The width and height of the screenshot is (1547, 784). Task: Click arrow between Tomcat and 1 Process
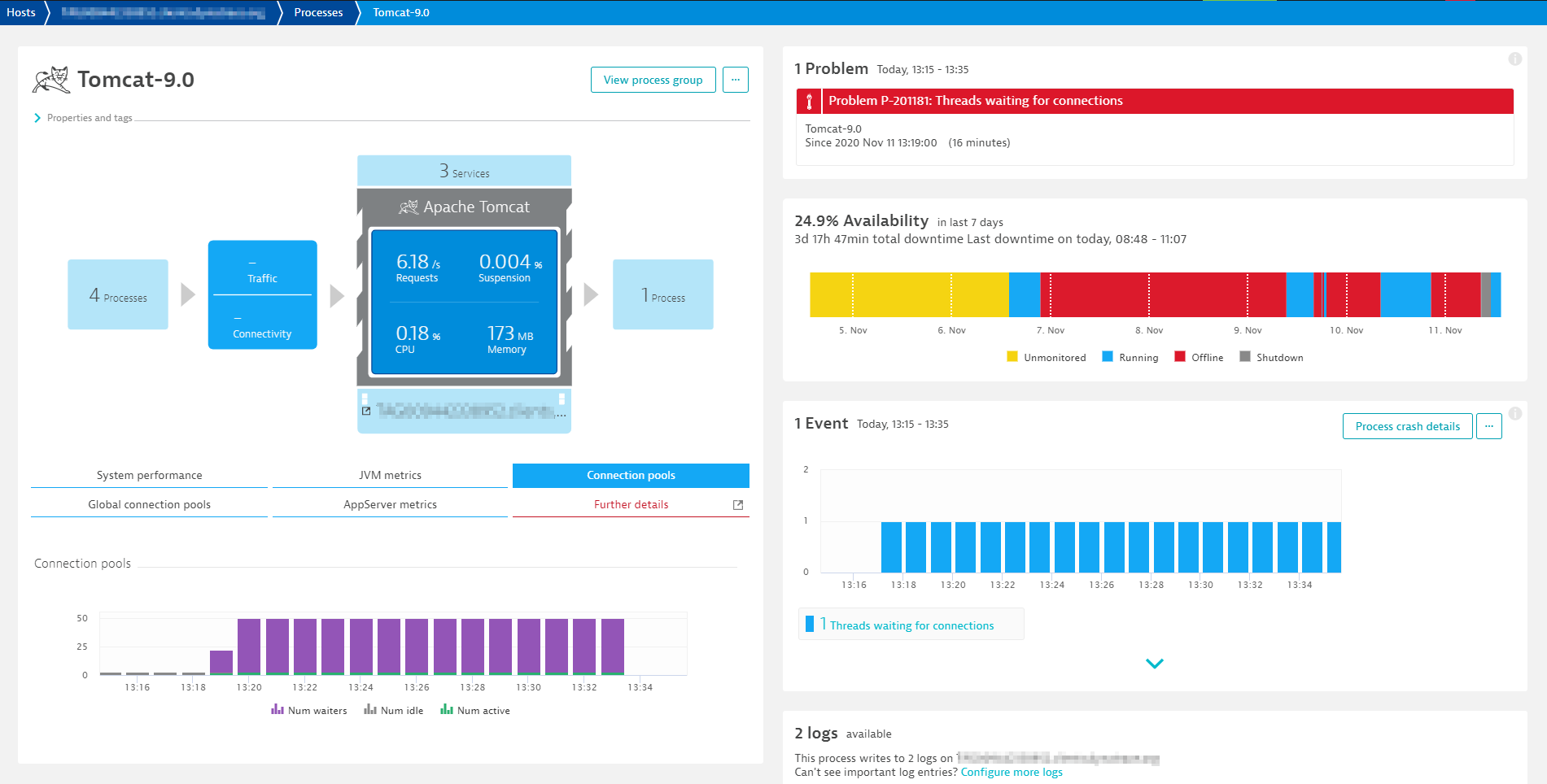(592, 294)
